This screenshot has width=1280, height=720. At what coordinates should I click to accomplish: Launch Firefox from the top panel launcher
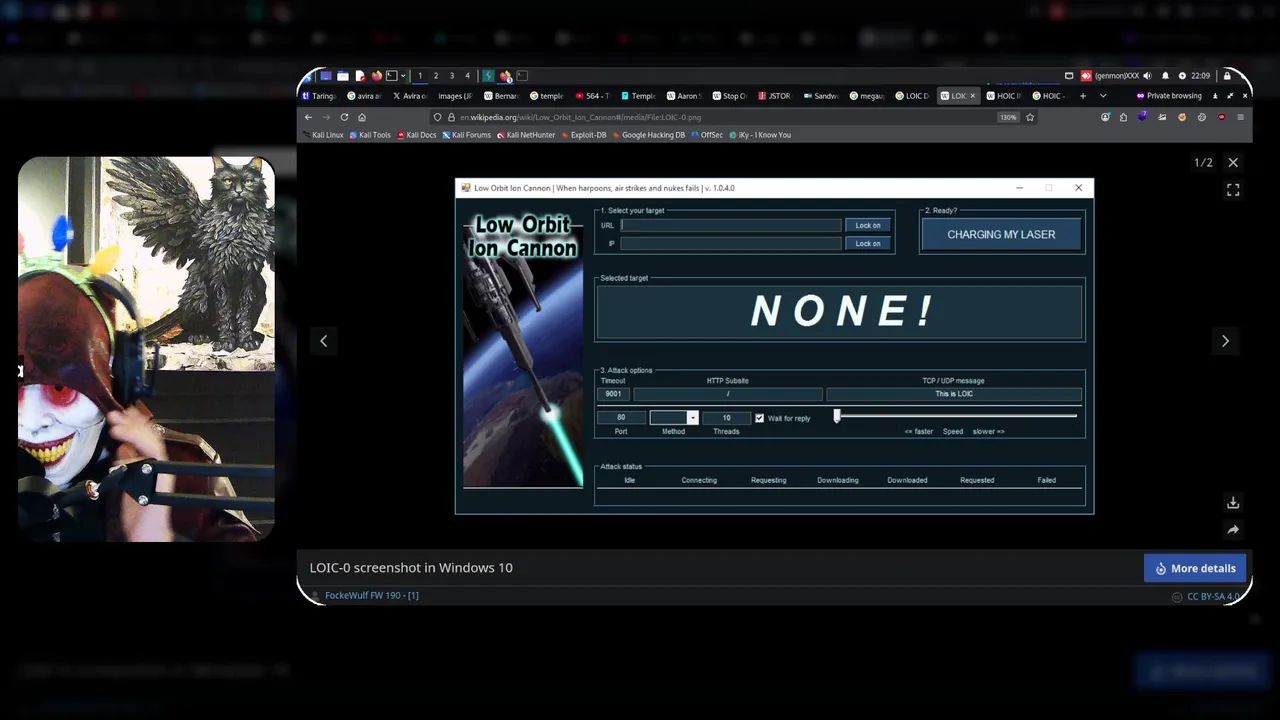pos(377,76)
